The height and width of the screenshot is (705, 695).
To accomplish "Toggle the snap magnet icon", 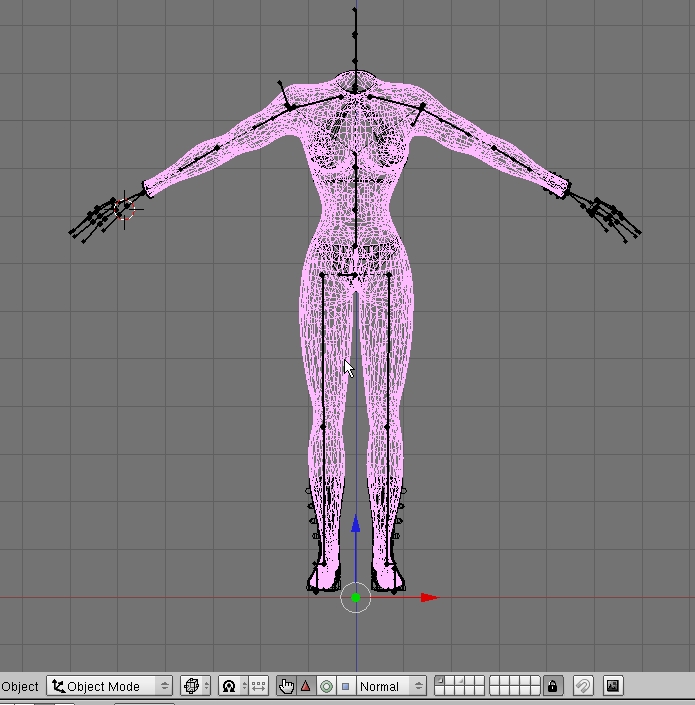I will [583, 686].
